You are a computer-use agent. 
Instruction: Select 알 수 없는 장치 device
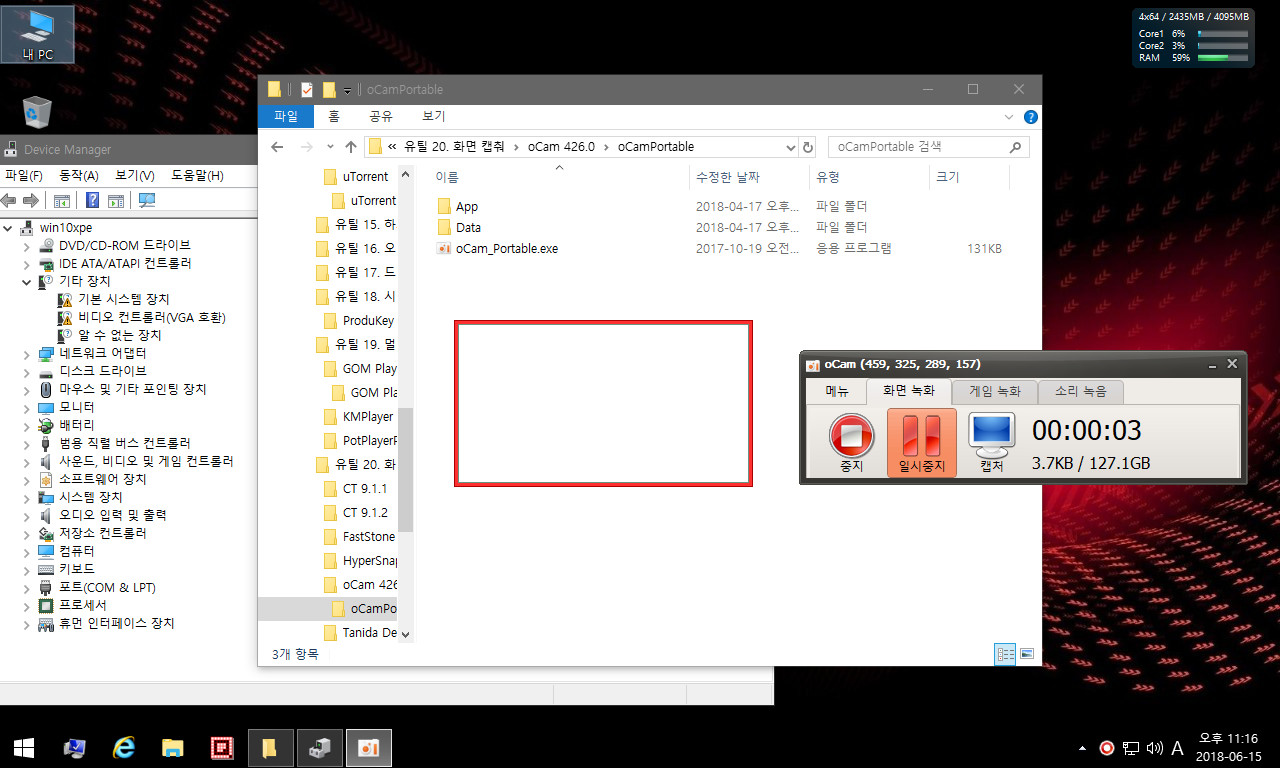tap(119, 335)
